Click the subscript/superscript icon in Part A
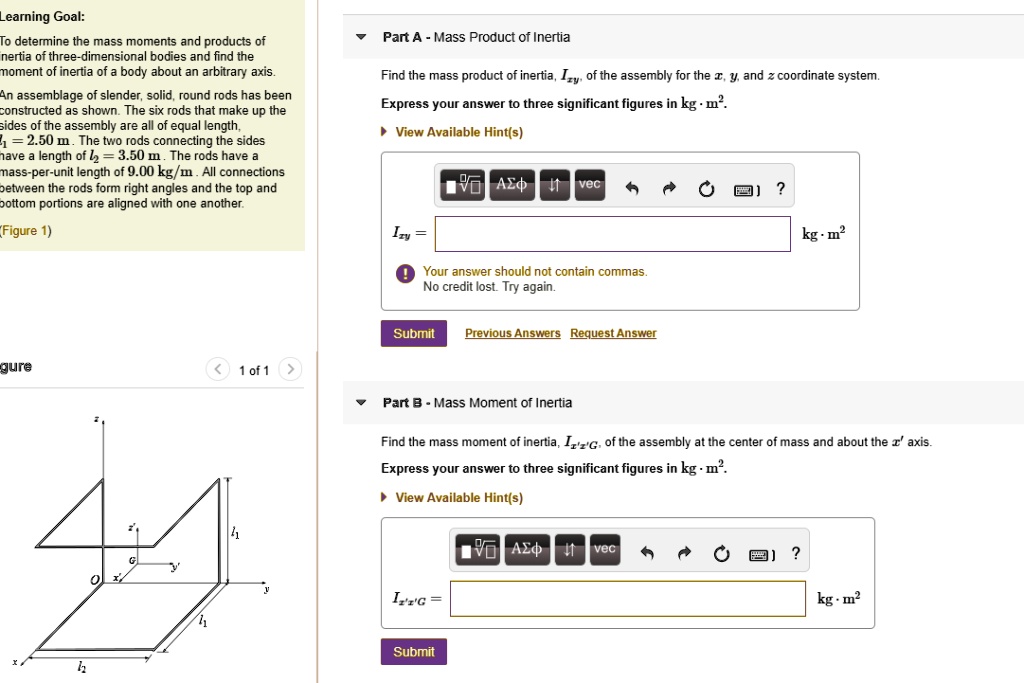The height and width of the screenshot is (683, 1024). pyautogui.click(x=554, y=187)
